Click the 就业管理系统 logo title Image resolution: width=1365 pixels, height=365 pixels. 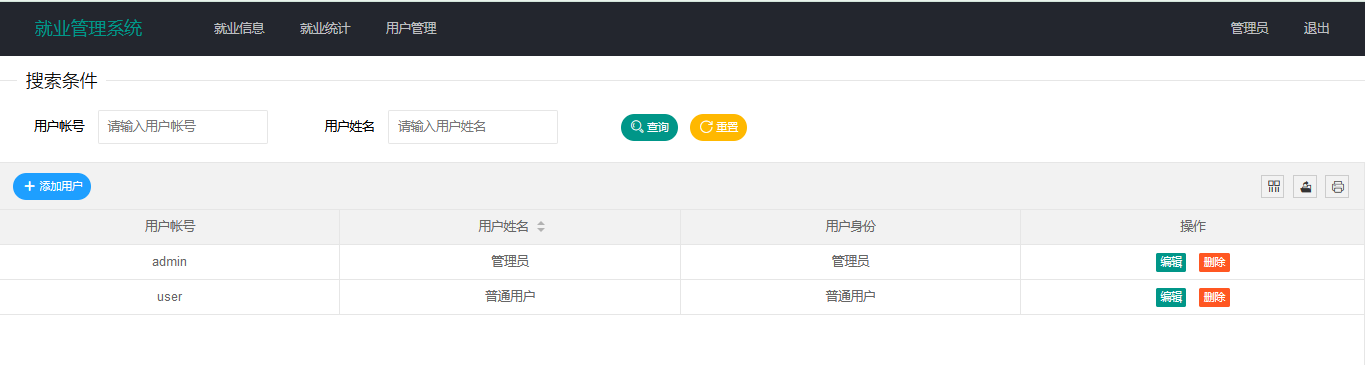pos(89,28)
